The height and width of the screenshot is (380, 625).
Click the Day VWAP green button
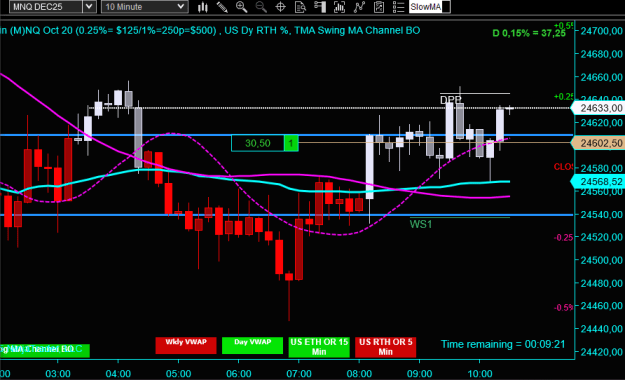[x=252, y=345]
